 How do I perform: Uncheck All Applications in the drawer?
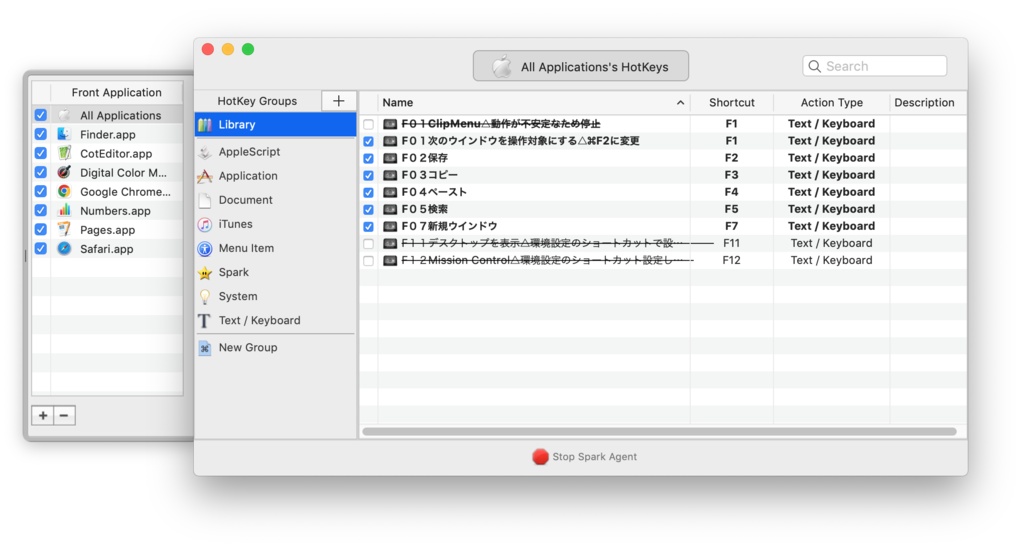tap(41, 116)
